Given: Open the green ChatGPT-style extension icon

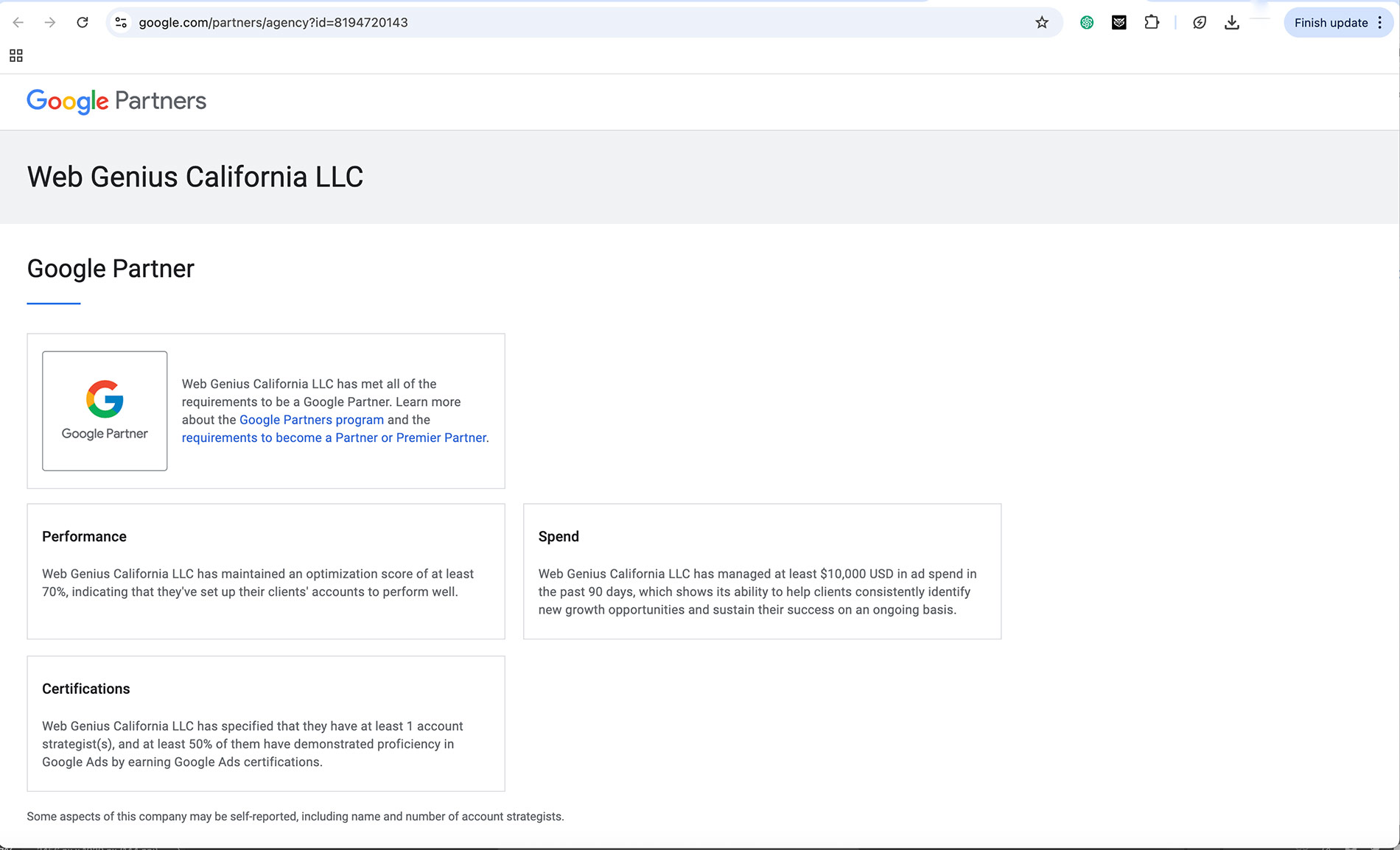Looking at the screenshot, I should (x=1087, y=23).
